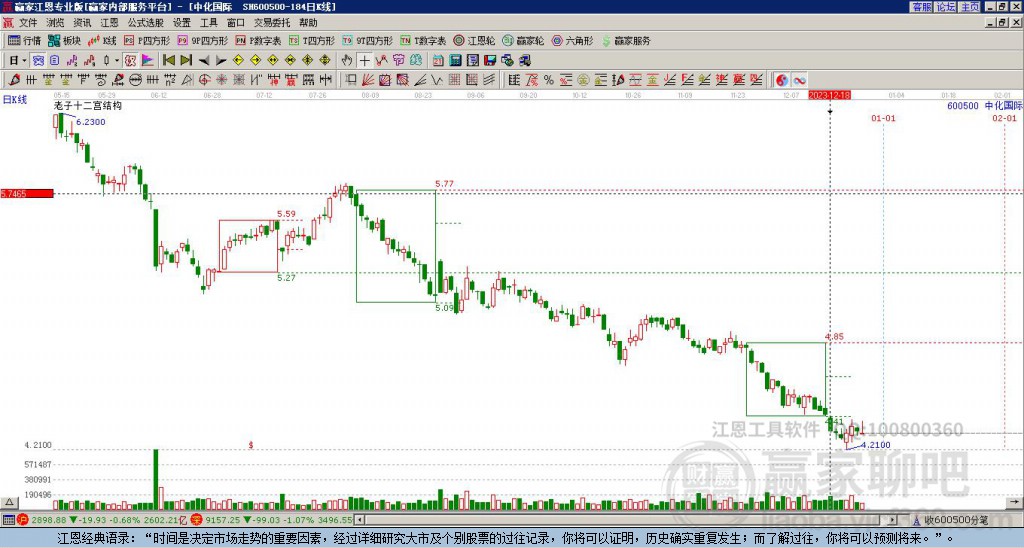The width and height of the screenshot is (1024, 548).
Task: Click the red floppy save icon
Action: tap(491, 60)
